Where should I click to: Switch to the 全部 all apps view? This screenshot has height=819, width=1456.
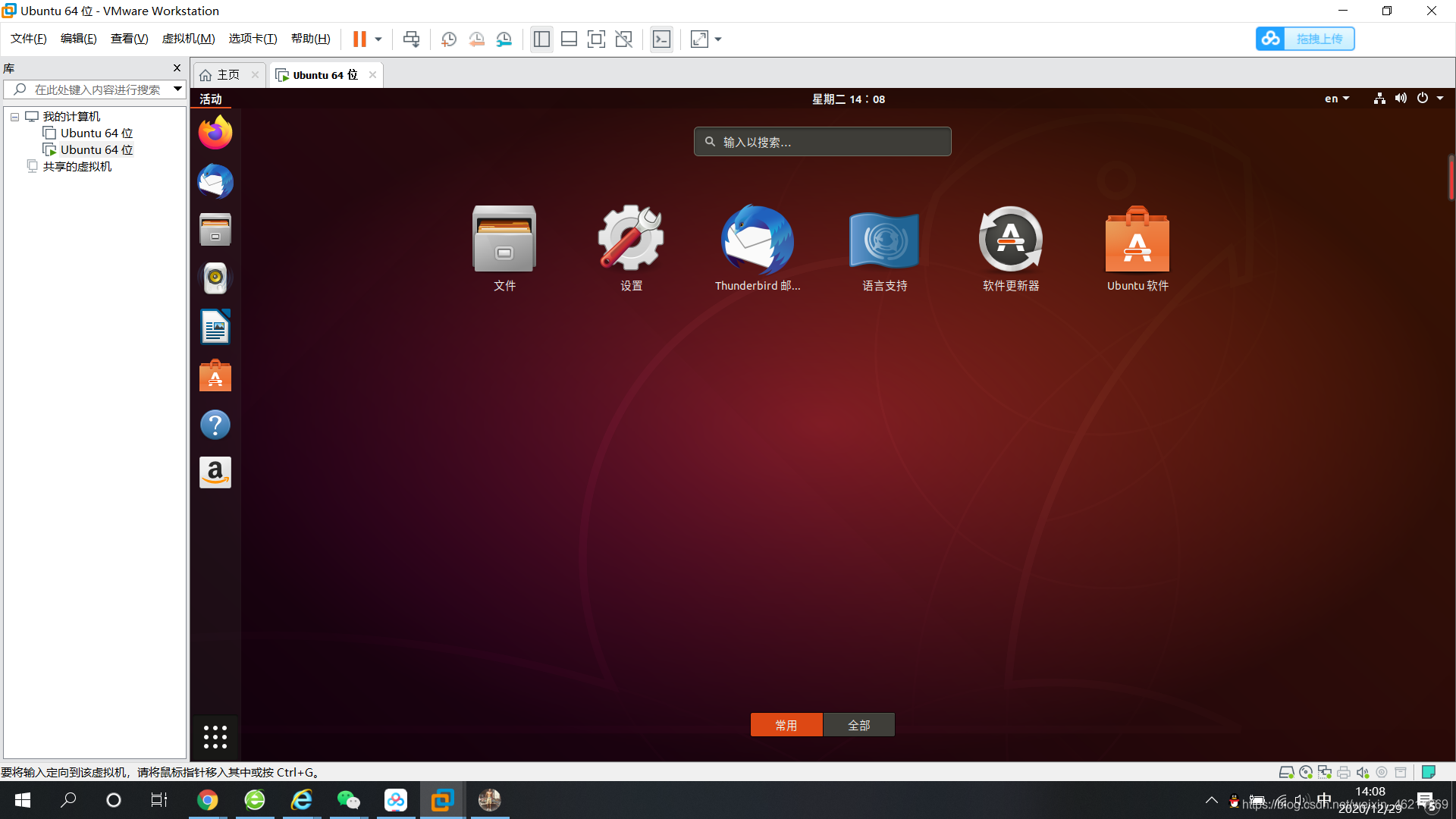(858, 725)
